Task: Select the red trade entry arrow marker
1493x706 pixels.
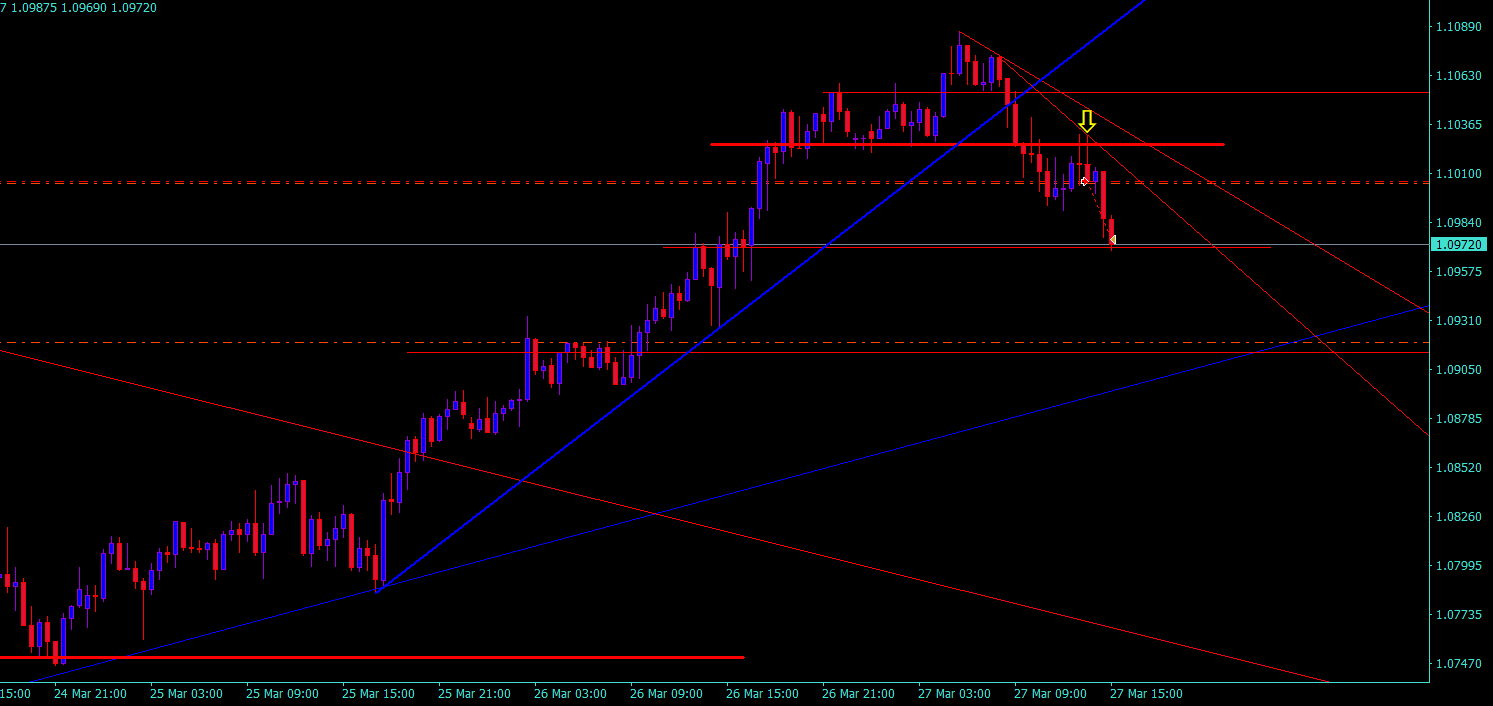Action: tap(1084, 181)
